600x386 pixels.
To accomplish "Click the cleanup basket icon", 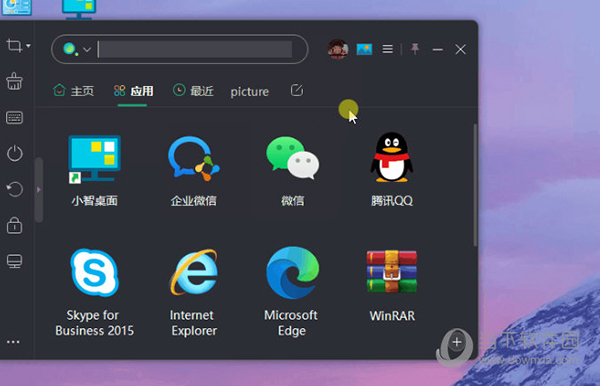I will coord(15,81).
